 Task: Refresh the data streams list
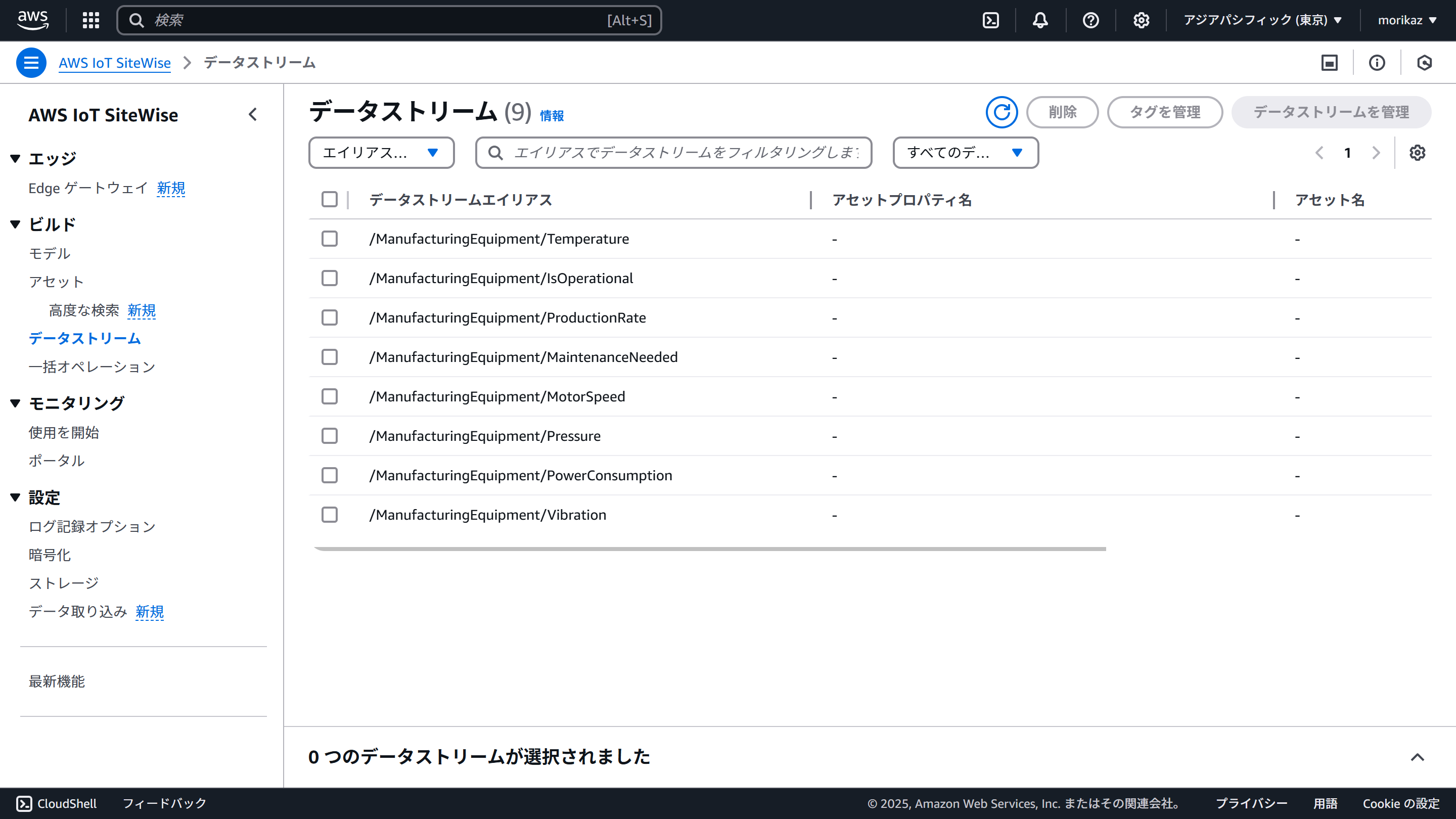(1002, 112)
